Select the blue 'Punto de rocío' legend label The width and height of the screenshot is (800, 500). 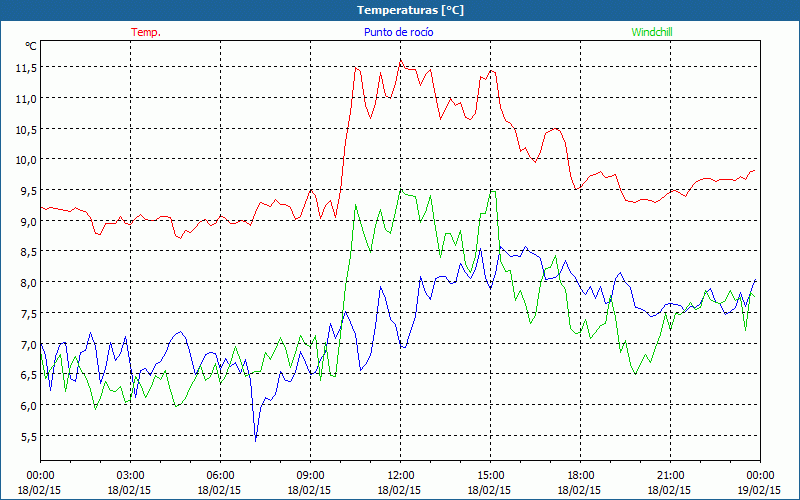pos(398,32)
